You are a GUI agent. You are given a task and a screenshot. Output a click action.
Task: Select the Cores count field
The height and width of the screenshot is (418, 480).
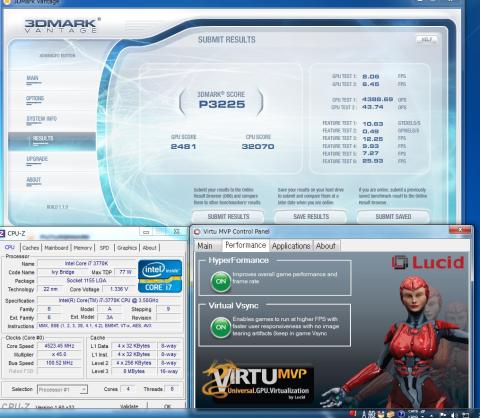pyautogui.click(x=128, y=389)
